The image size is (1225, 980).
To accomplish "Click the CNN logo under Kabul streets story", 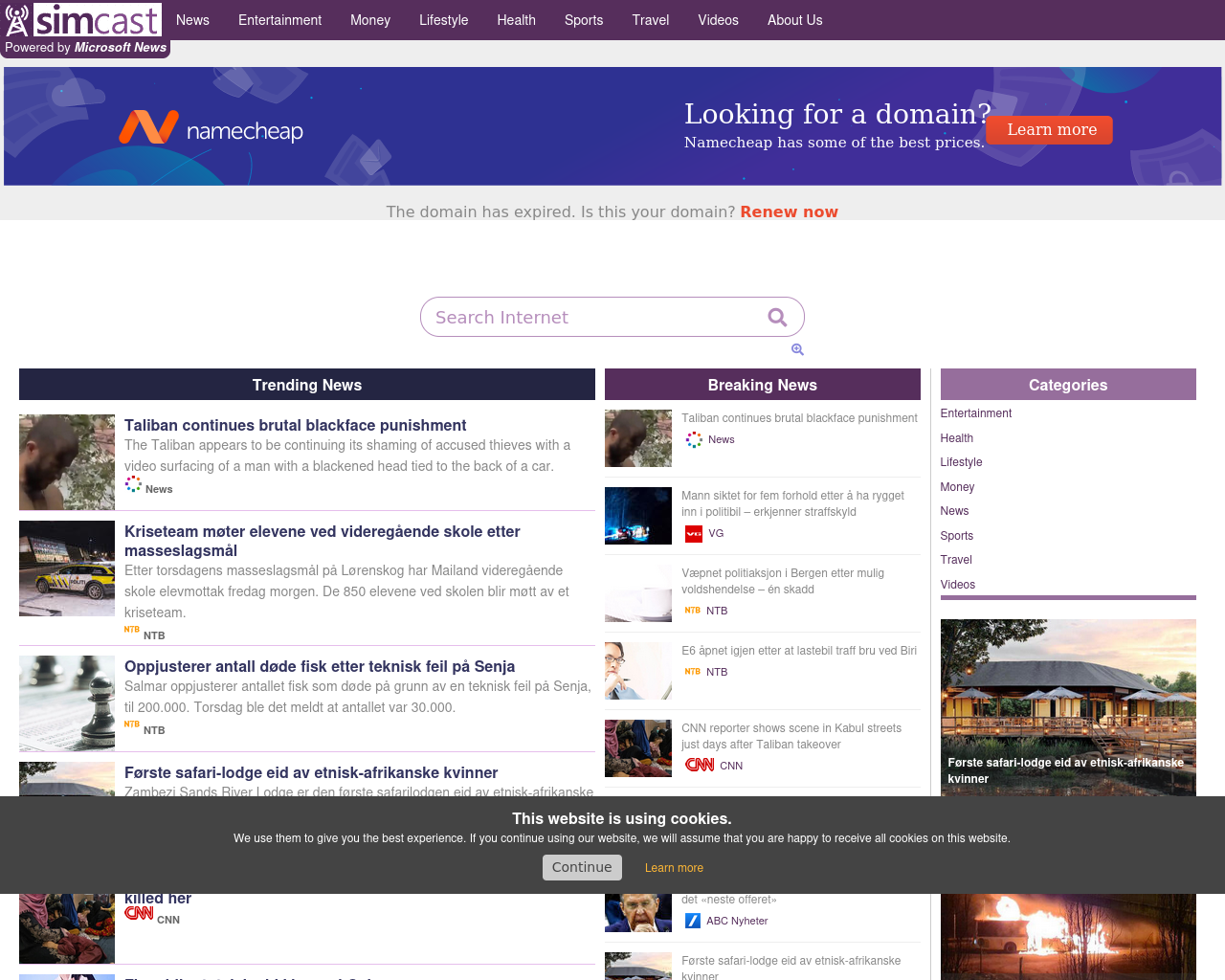I will tap(700, 765).
